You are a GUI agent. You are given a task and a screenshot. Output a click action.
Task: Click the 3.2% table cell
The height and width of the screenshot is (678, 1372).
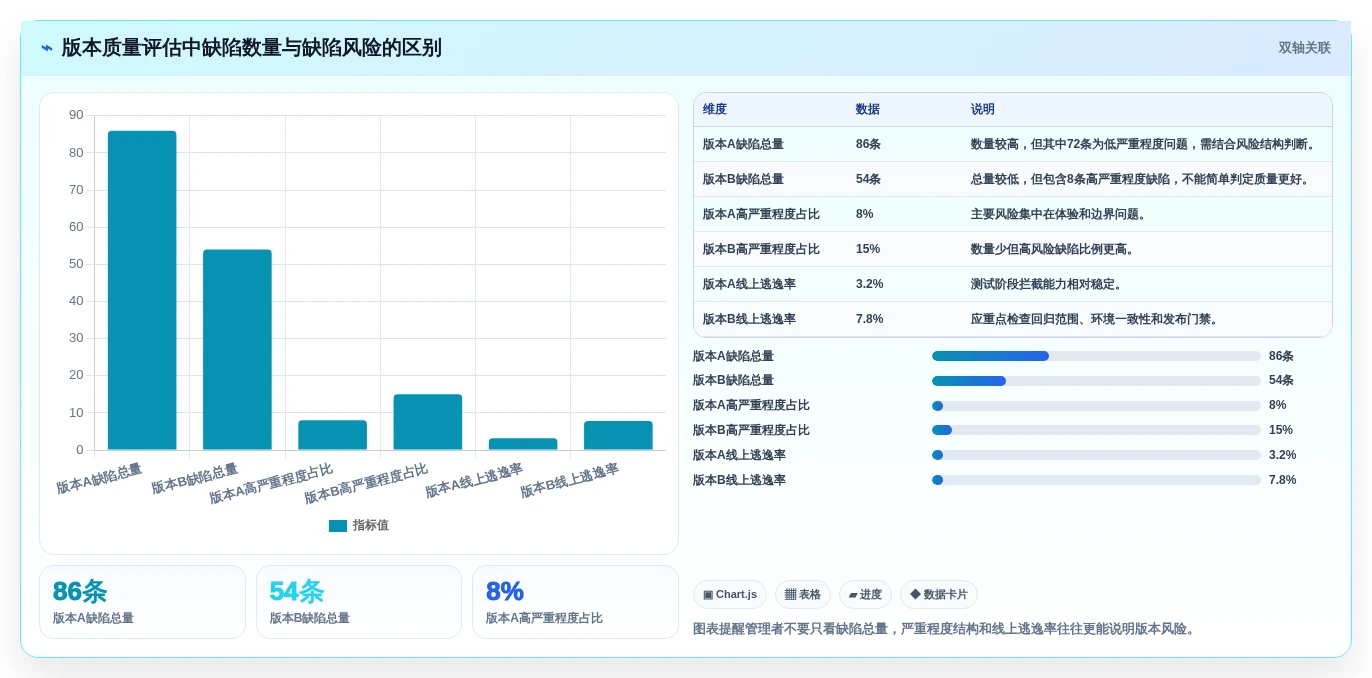tap(870, 284)
